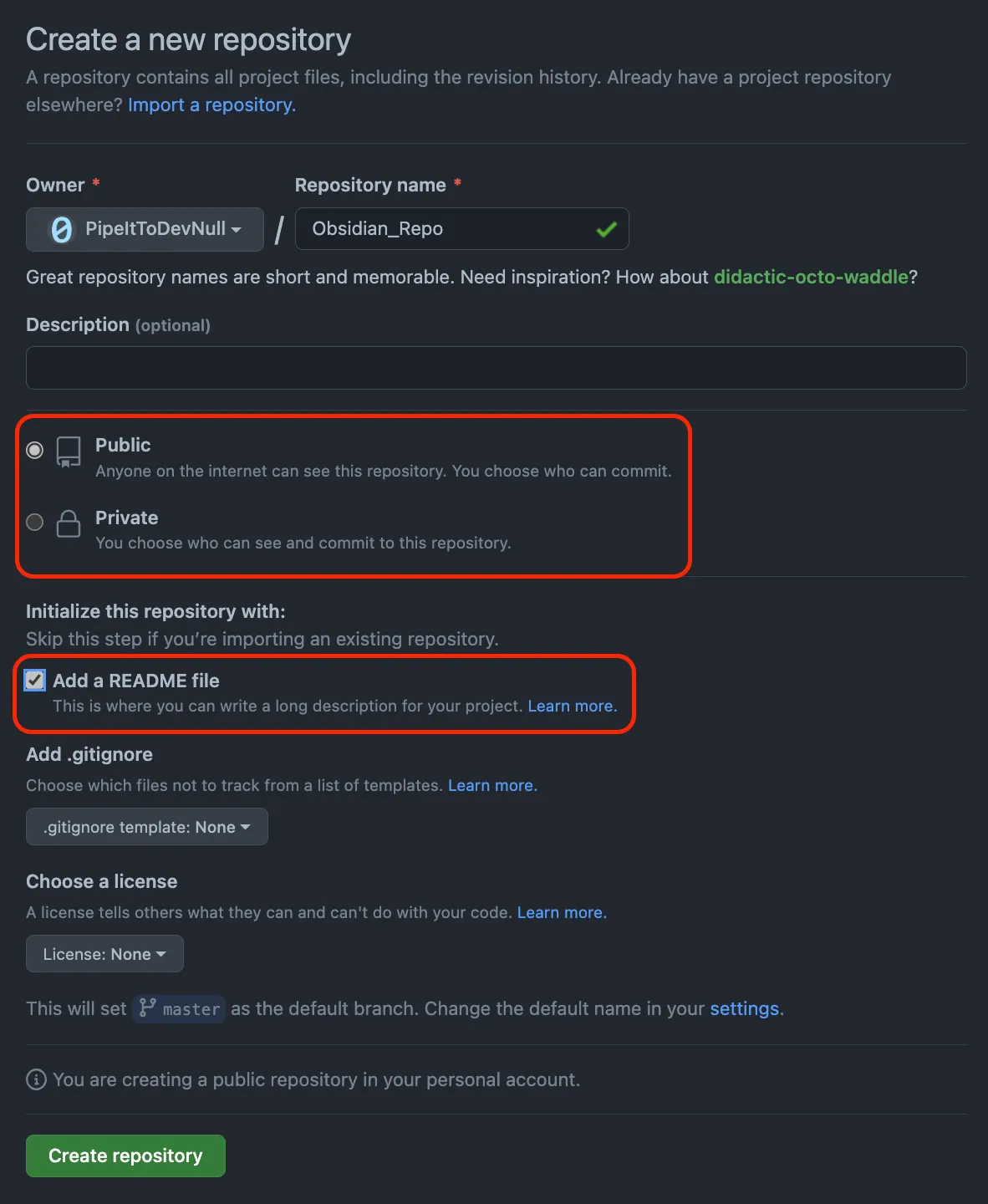
Task: Open the default branch settings link
Action: coord(744,1008)
